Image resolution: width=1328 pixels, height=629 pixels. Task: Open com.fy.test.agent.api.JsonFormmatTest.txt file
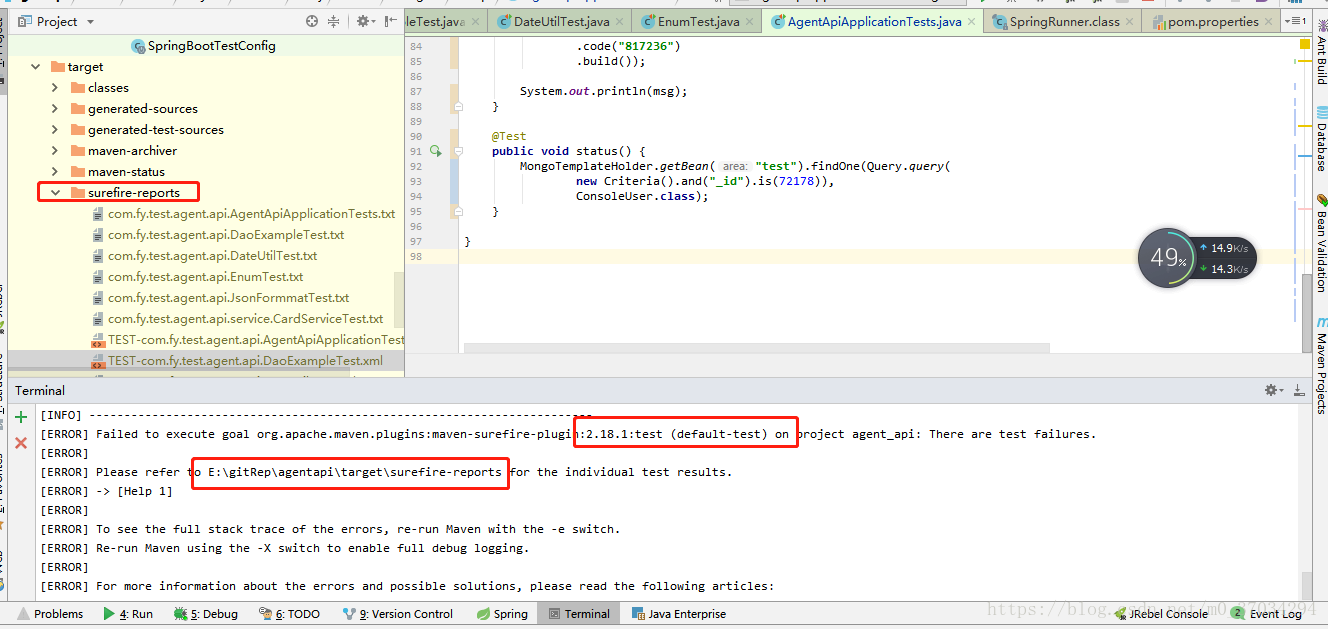coord(220,298)
